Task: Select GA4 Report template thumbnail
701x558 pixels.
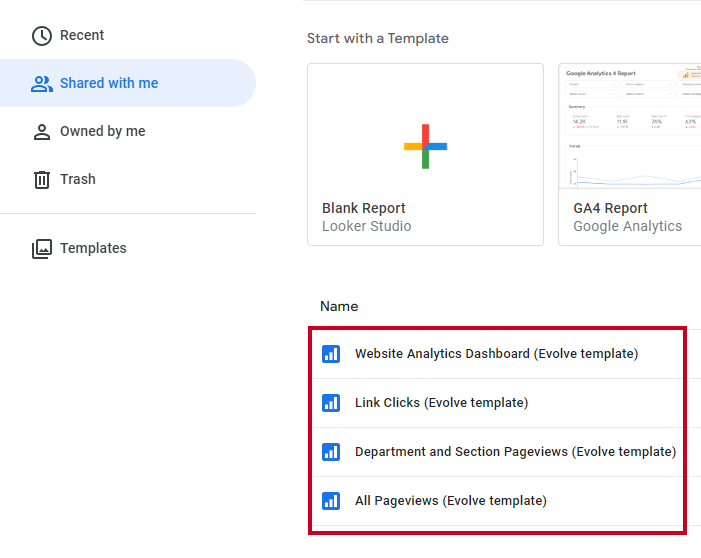Action: tap(629, 126)
